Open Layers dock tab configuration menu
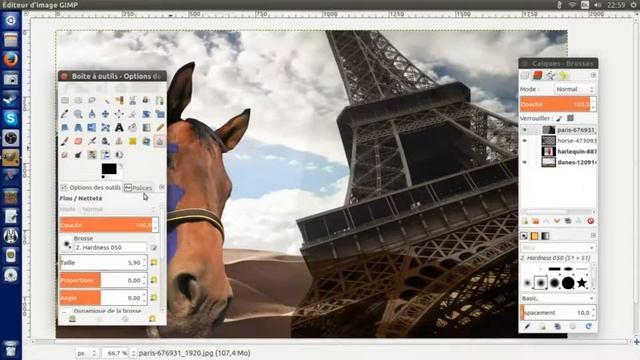 (x=593, y=76)
